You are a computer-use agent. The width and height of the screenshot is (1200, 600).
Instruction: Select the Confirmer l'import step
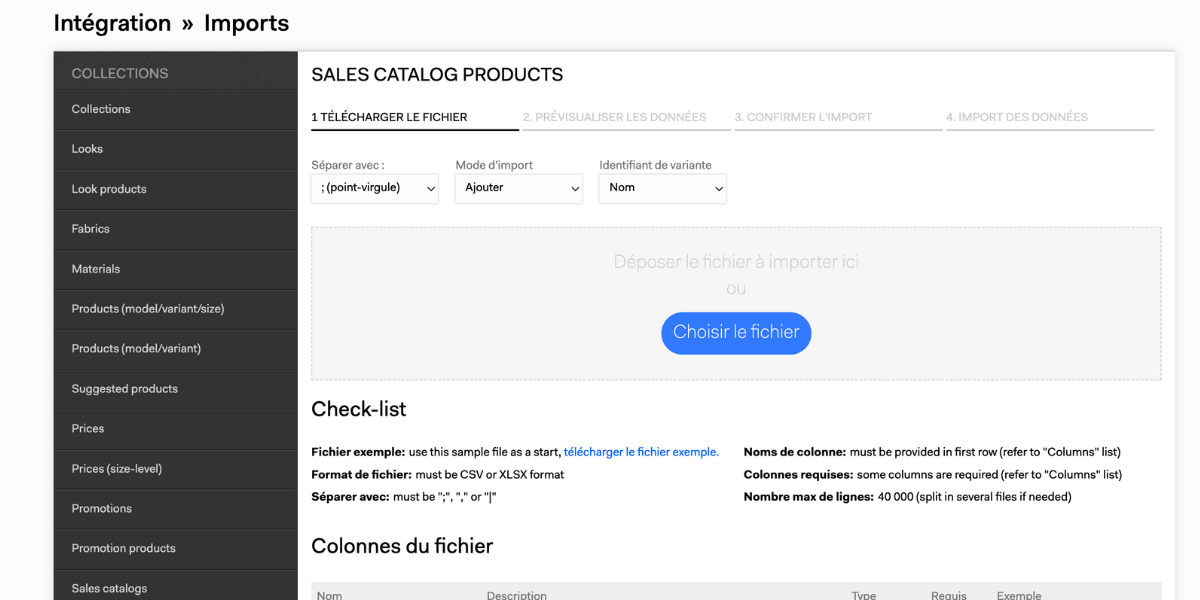tap(838, 117)
